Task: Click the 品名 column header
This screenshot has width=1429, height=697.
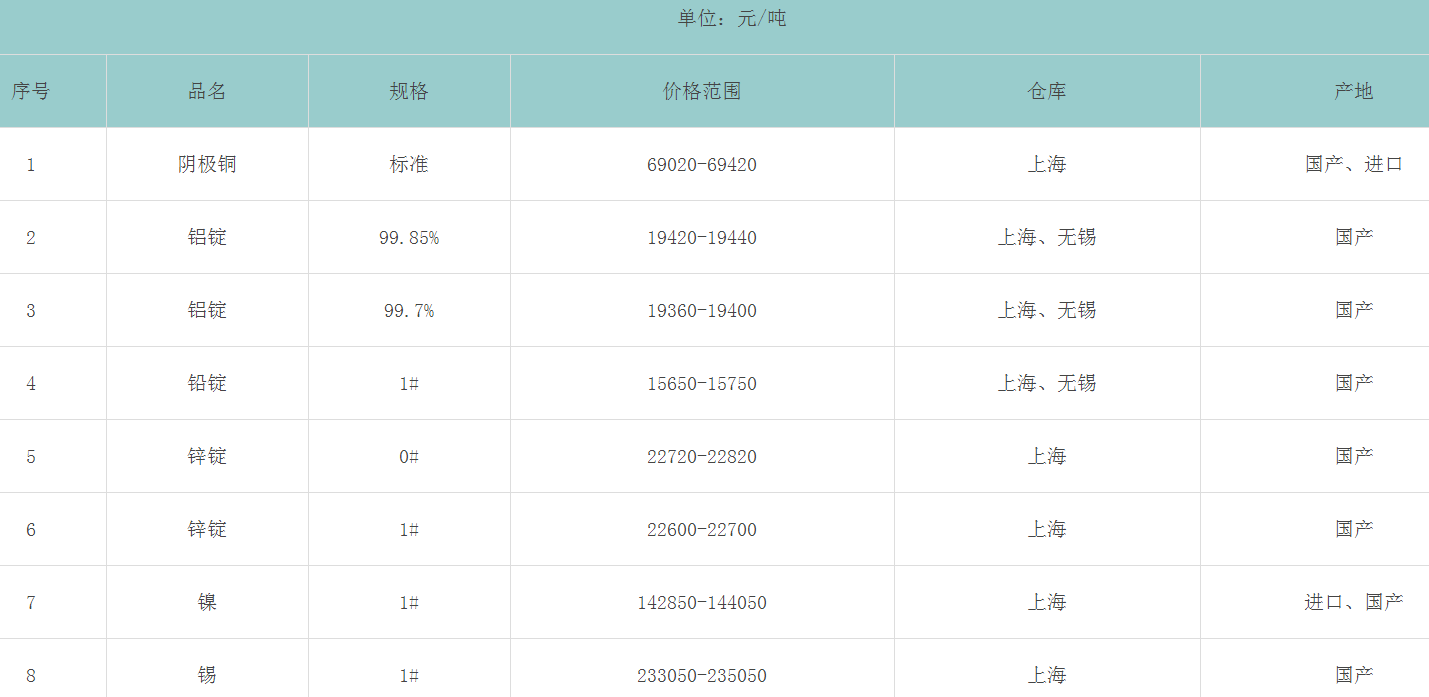Action: pyautogui.click(x=207, y=91)
